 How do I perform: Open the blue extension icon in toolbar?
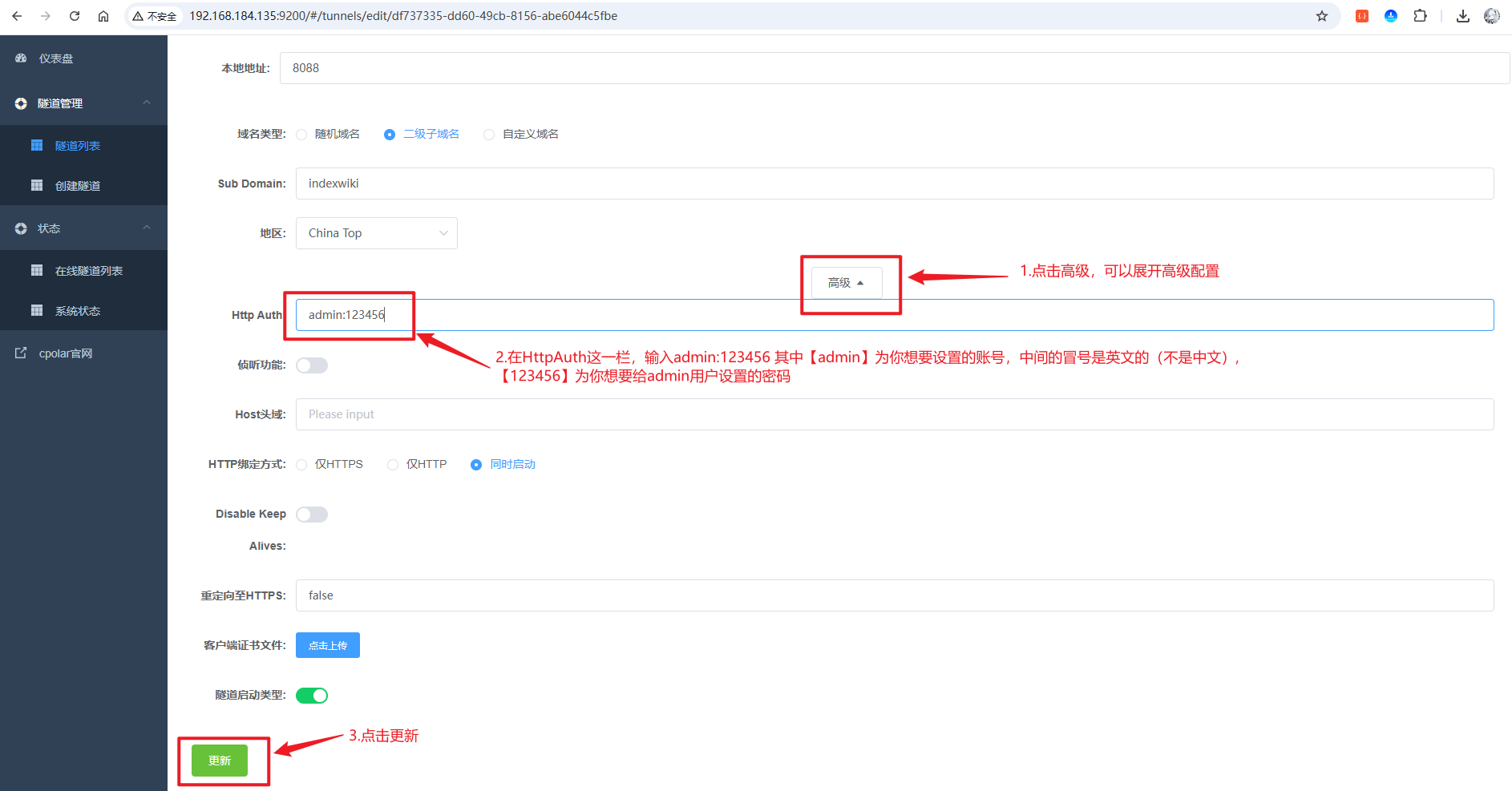1391,16
